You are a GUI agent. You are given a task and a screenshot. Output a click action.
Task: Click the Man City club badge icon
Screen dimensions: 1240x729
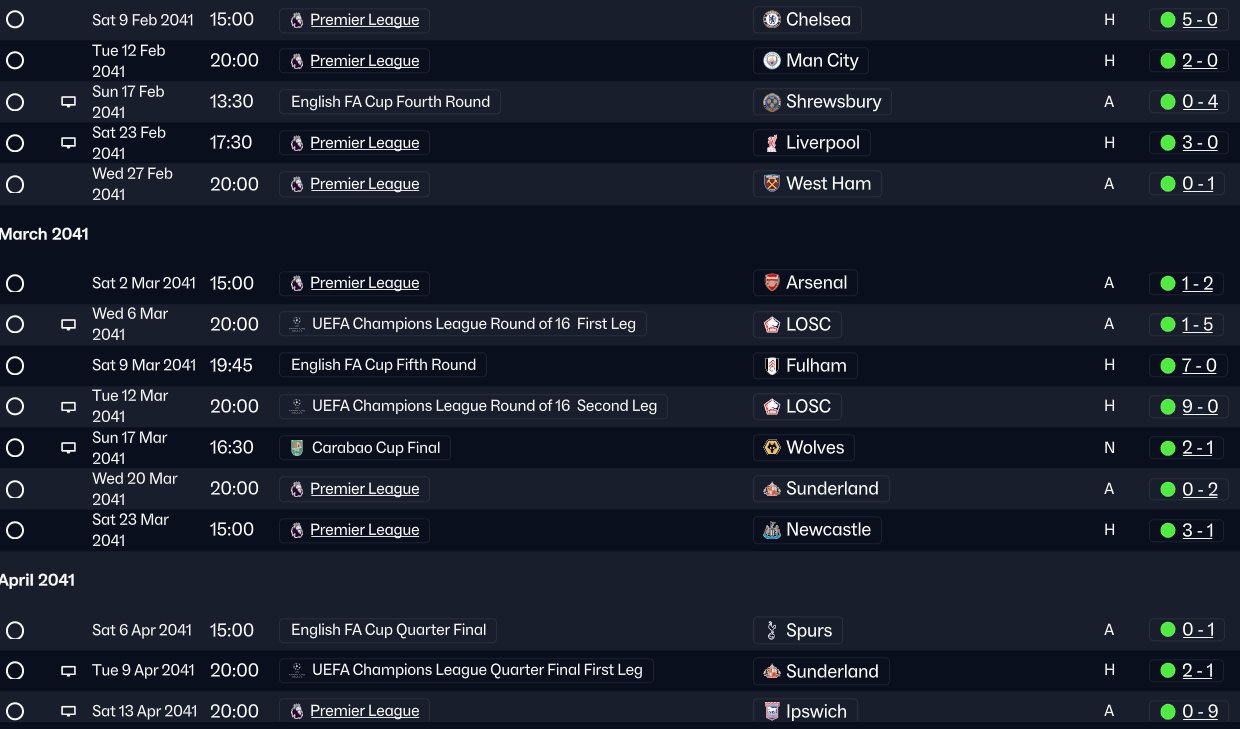(771, 61)
